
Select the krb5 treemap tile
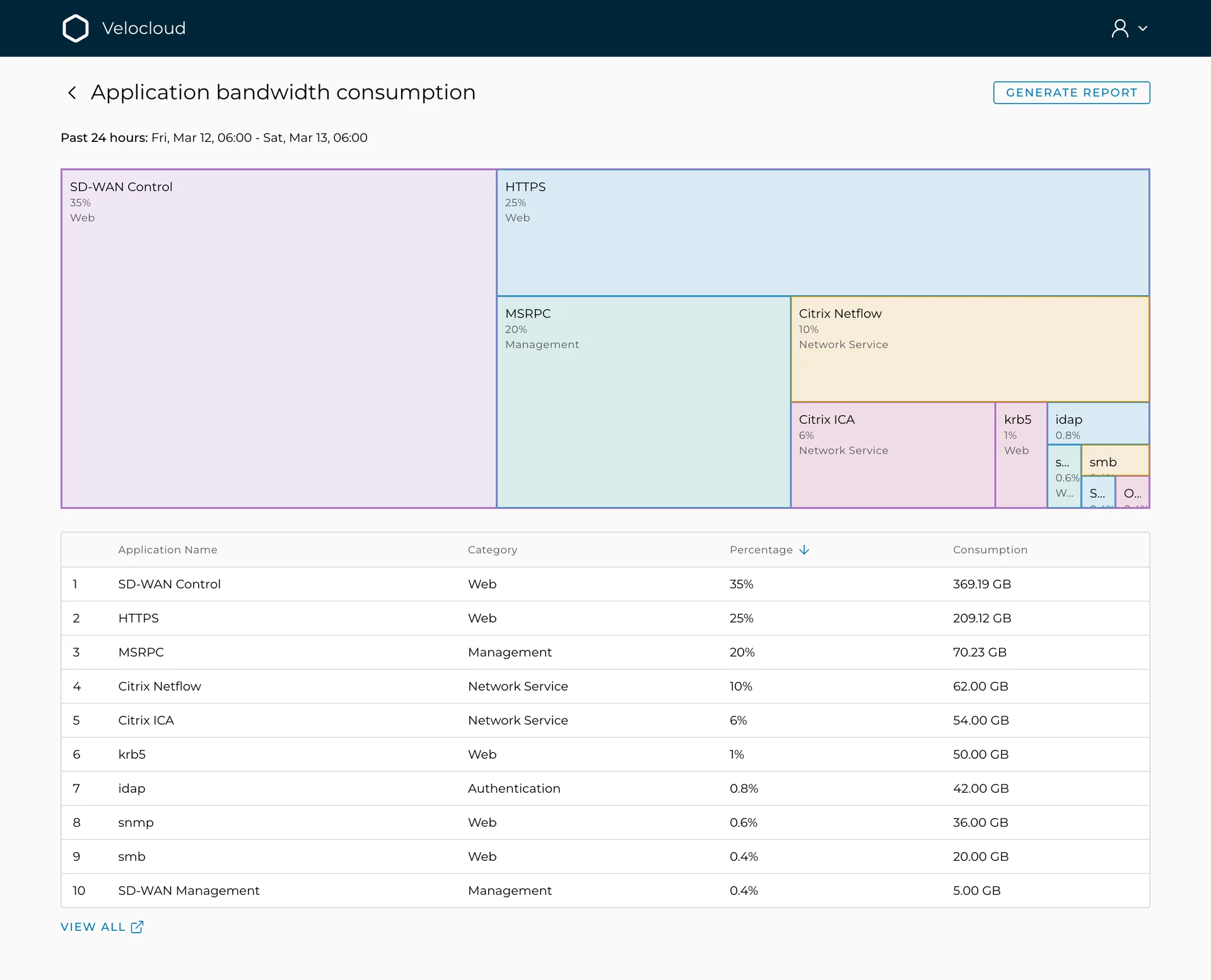click(x=1021, y=455)
